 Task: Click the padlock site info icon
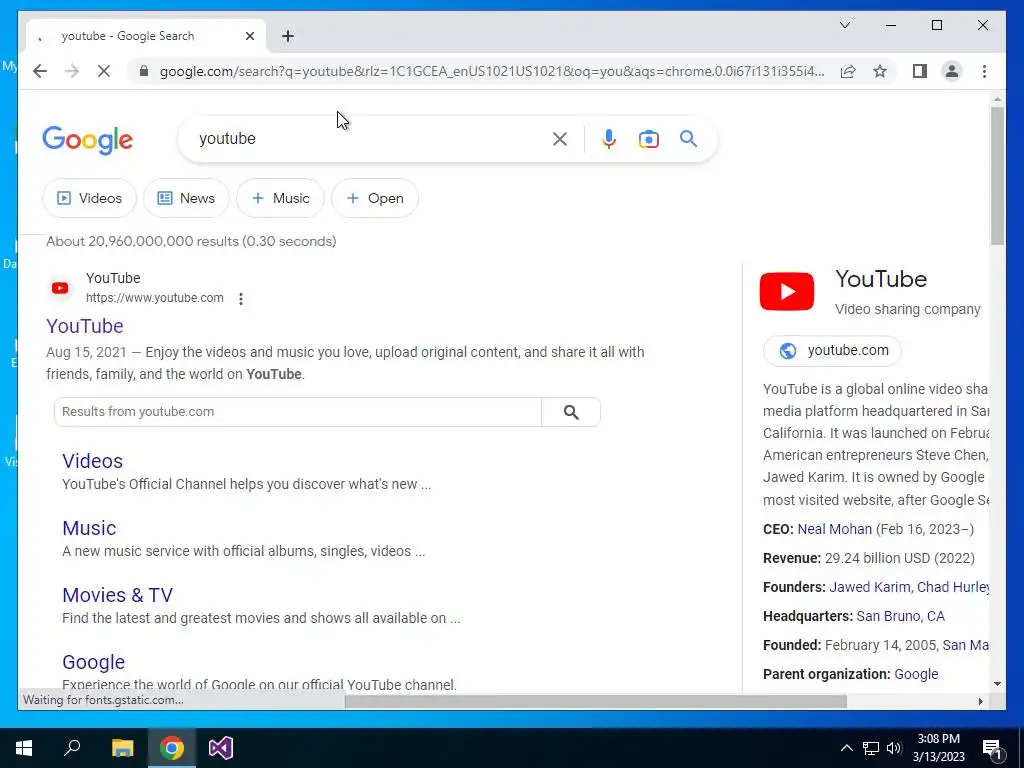(x=144, y=71)
